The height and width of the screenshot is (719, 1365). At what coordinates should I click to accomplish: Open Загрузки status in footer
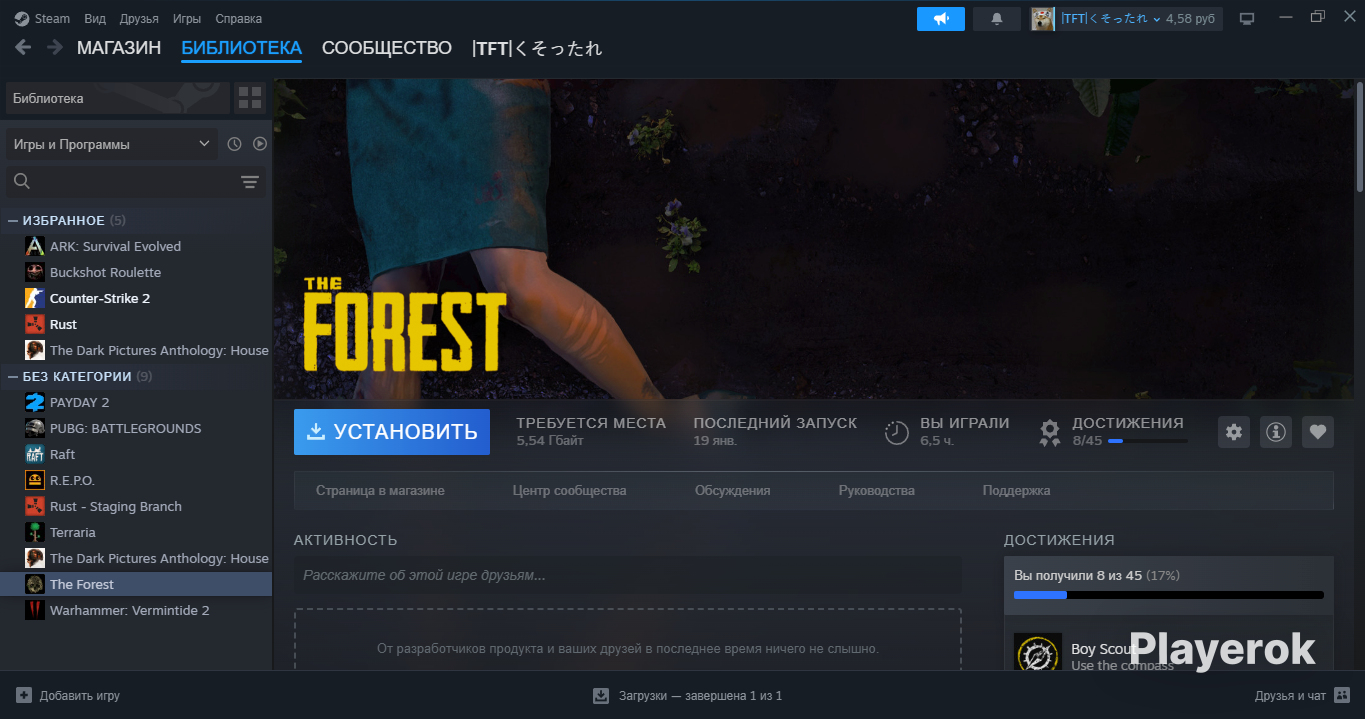pyautogui.click(x=687, y=695)
